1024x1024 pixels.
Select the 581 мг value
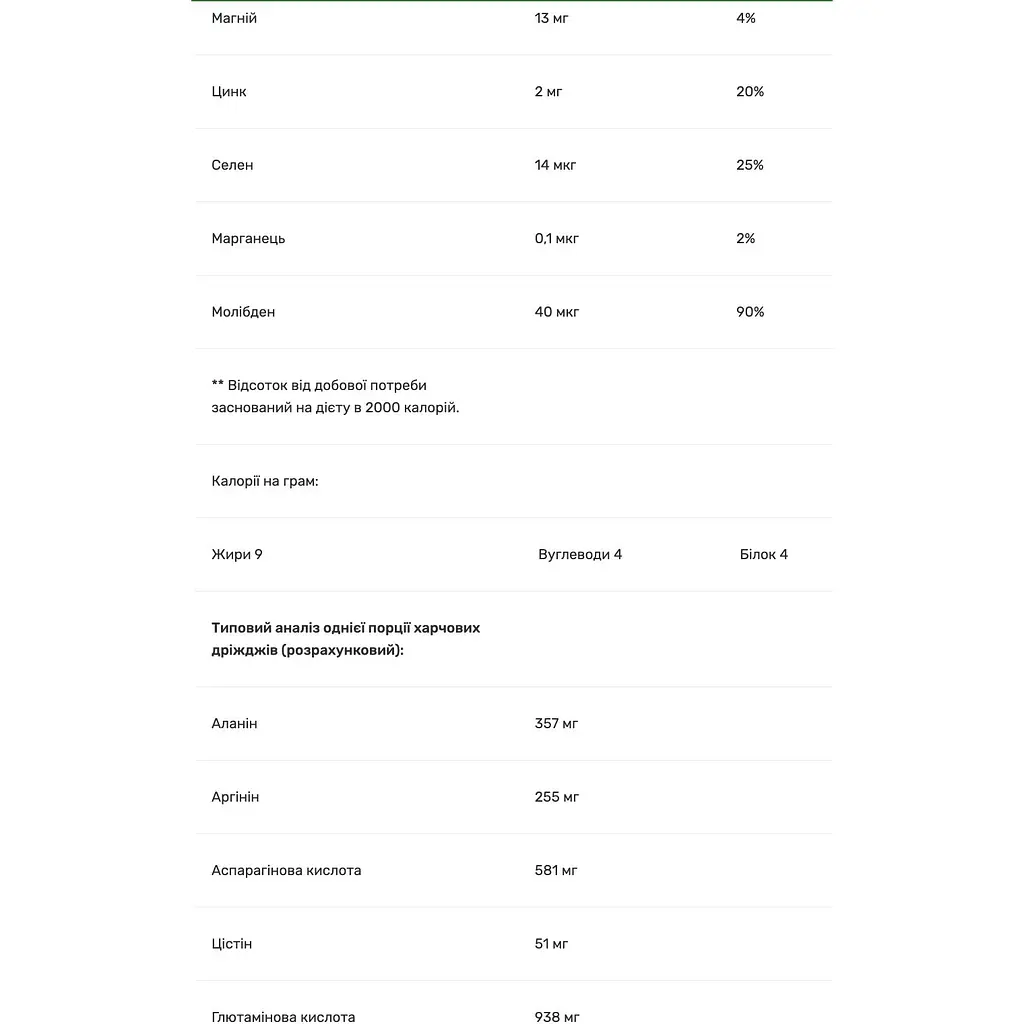(556, 871)
